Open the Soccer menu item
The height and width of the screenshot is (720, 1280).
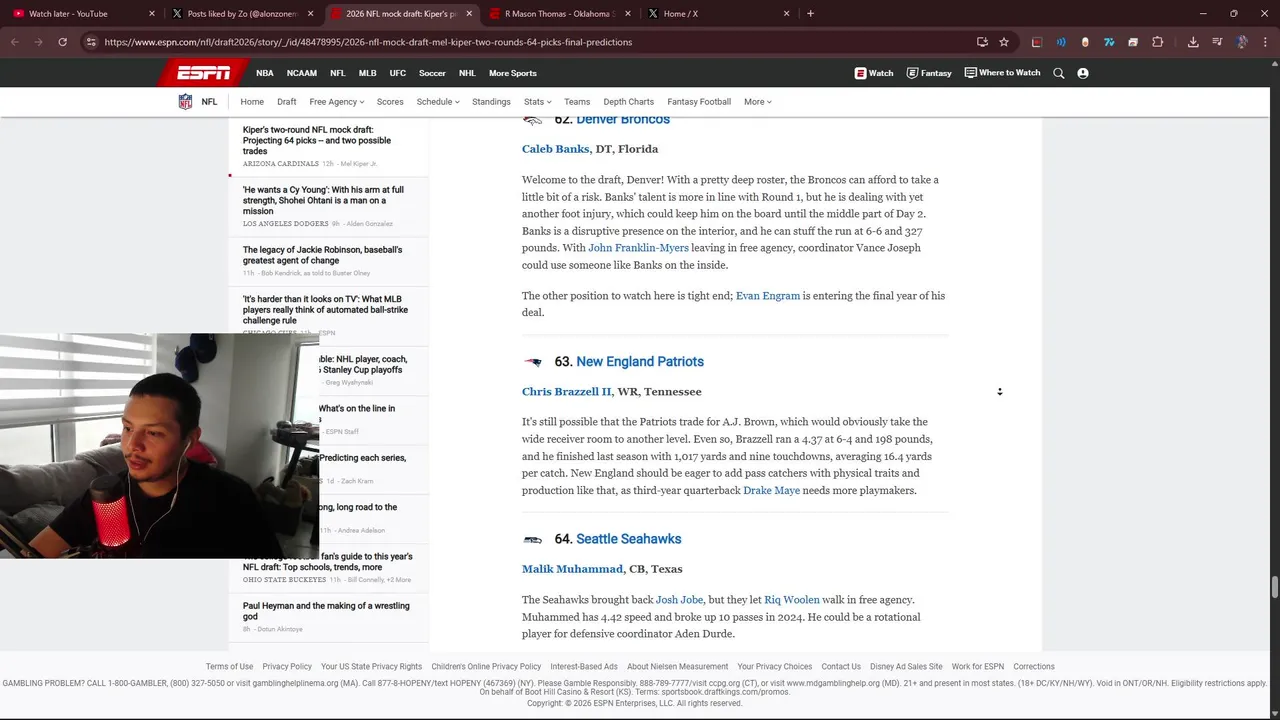click(x=432, y=73)
